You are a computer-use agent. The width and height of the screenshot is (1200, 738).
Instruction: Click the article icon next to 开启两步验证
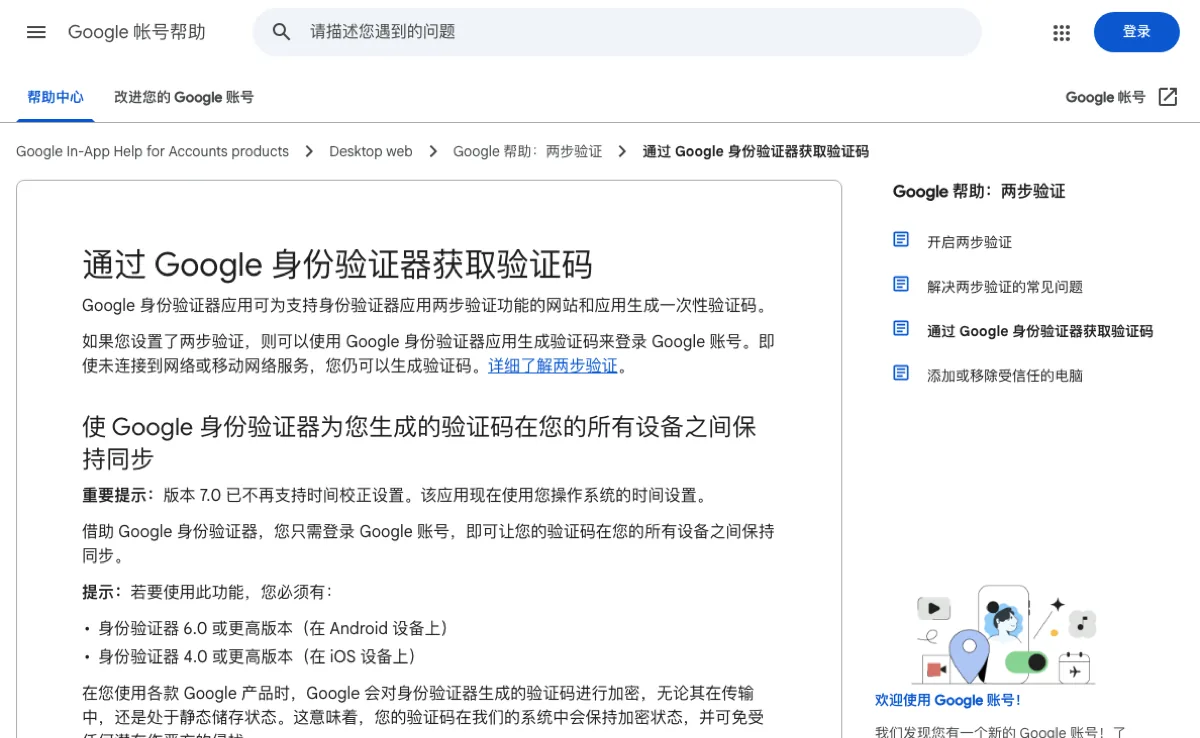[901, 240]
